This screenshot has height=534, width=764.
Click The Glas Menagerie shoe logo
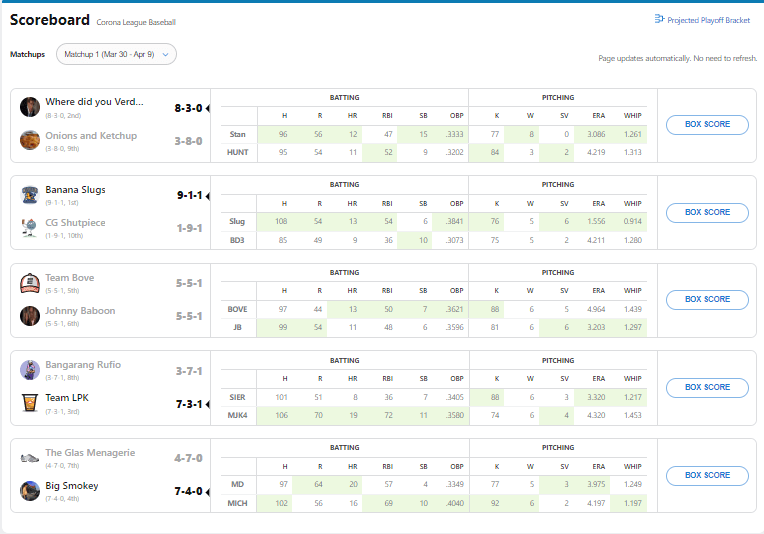click(x=30, y=457)
